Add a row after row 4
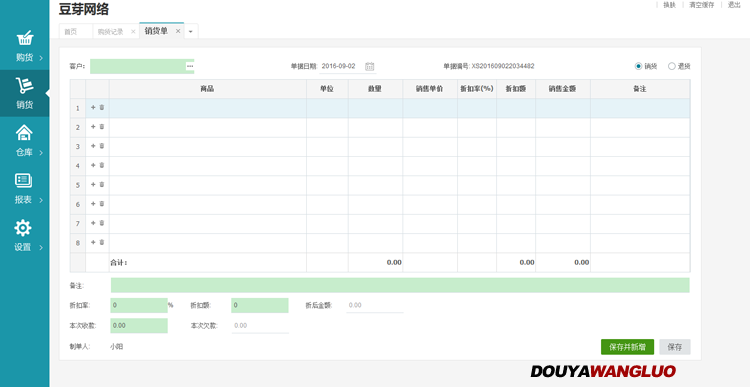Viewport: 750px width, 387px height. click(x=93, y=165)
